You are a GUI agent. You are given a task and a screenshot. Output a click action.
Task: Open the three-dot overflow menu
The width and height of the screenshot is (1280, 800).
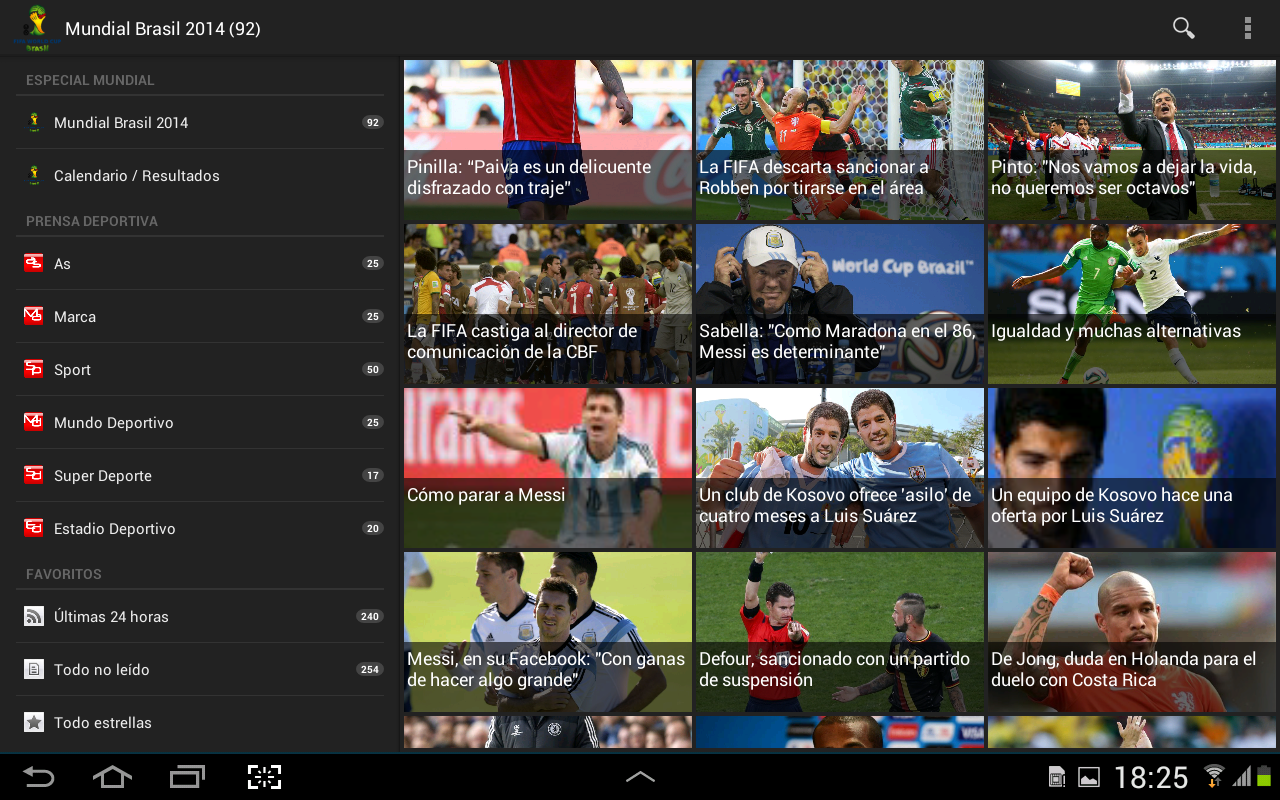tap(1248, 28)
